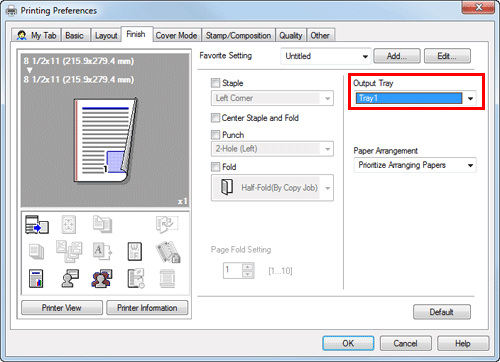Viewport: 500px width, 362px height.
Task: Switch to the Layout tab
Action: 106,35
